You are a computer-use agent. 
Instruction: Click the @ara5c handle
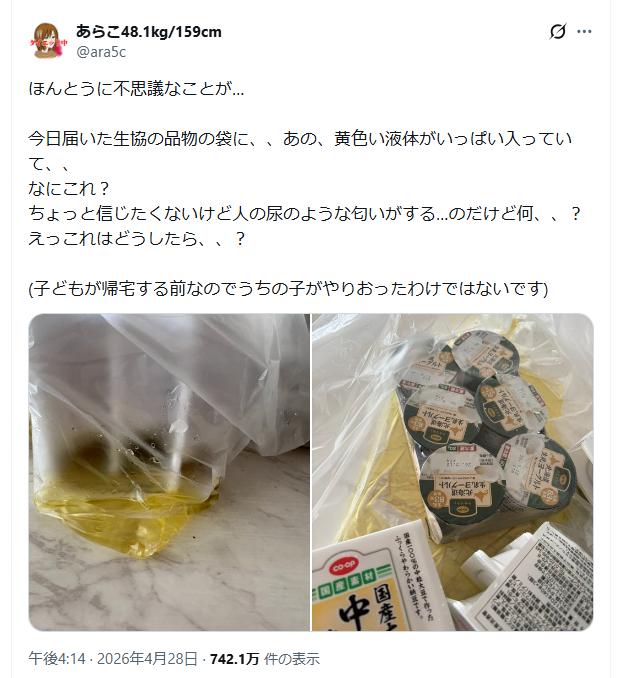(x=101, y=52)
